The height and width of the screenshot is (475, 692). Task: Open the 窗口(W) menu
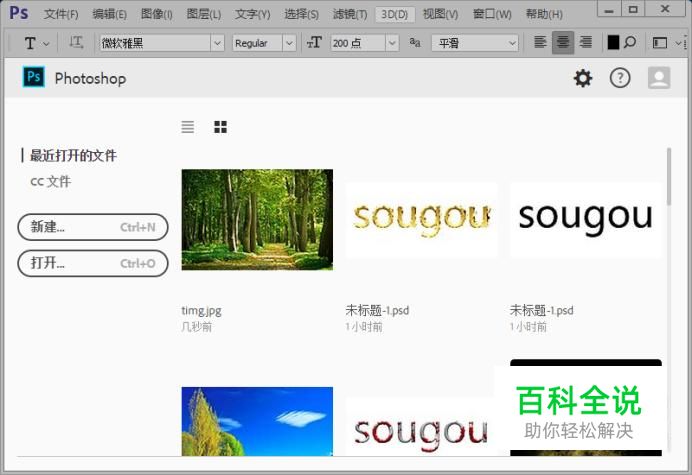[492, 14]
